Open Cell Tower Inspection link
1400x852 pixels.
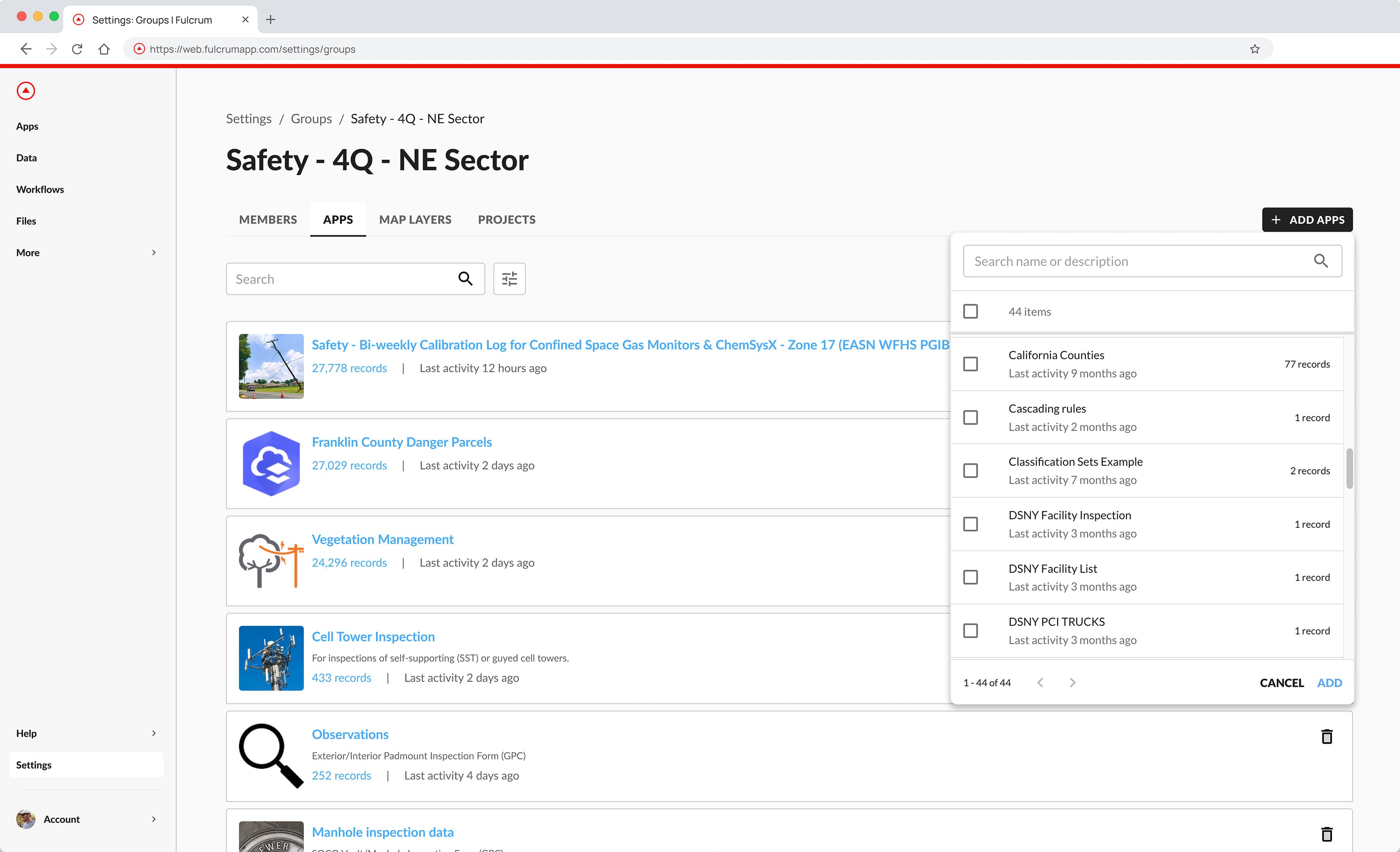(x=373, y=637)
